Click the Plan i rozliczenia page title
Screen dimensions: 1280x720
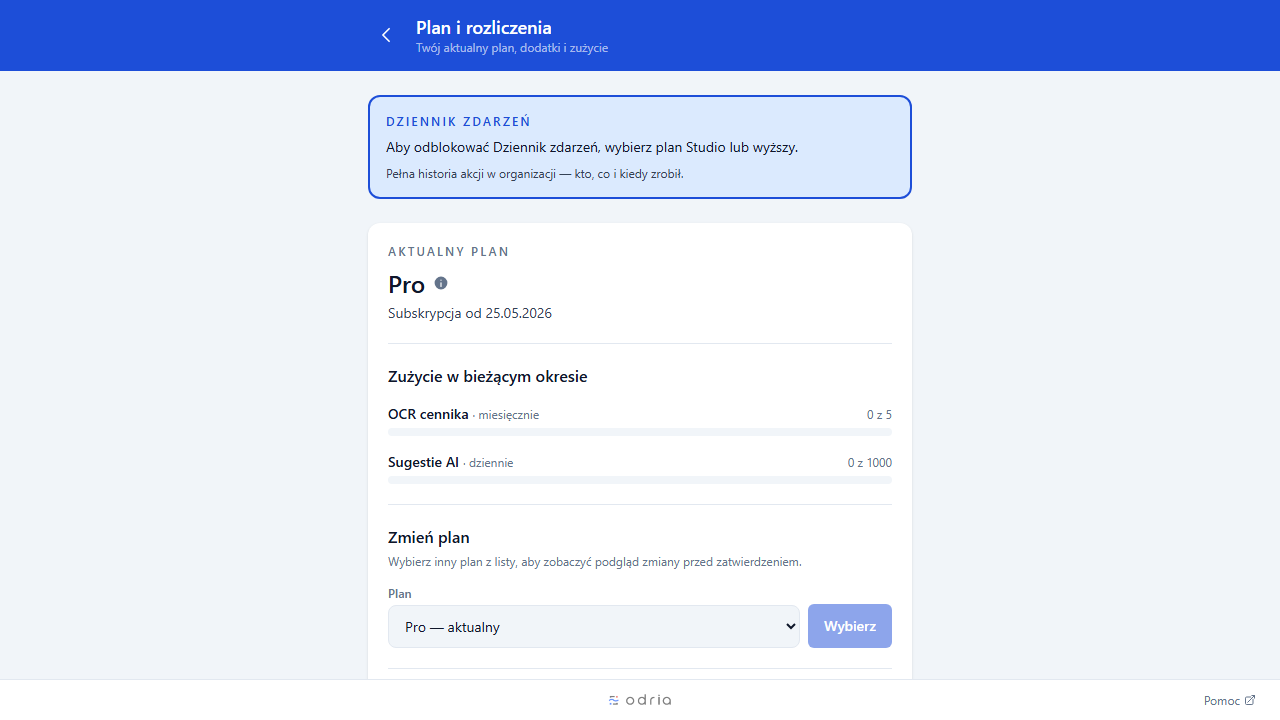click(x=484, y=28)
